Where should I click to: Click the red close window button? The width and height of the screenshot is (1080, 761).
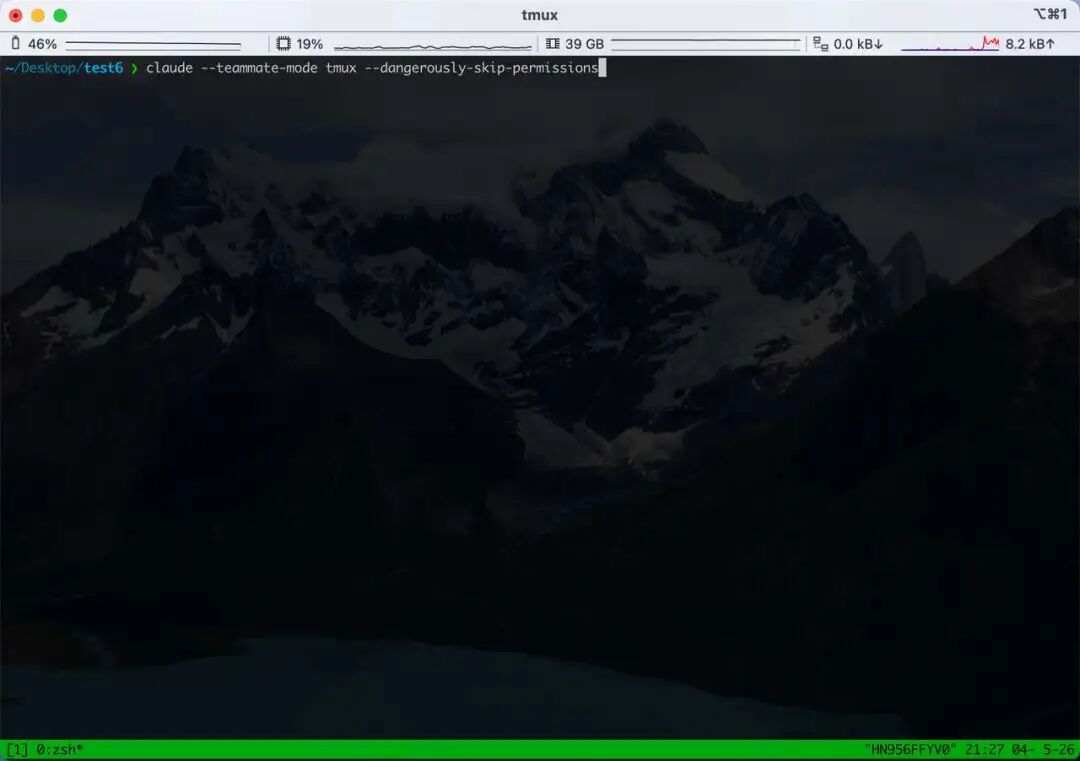tap(15, 15)
